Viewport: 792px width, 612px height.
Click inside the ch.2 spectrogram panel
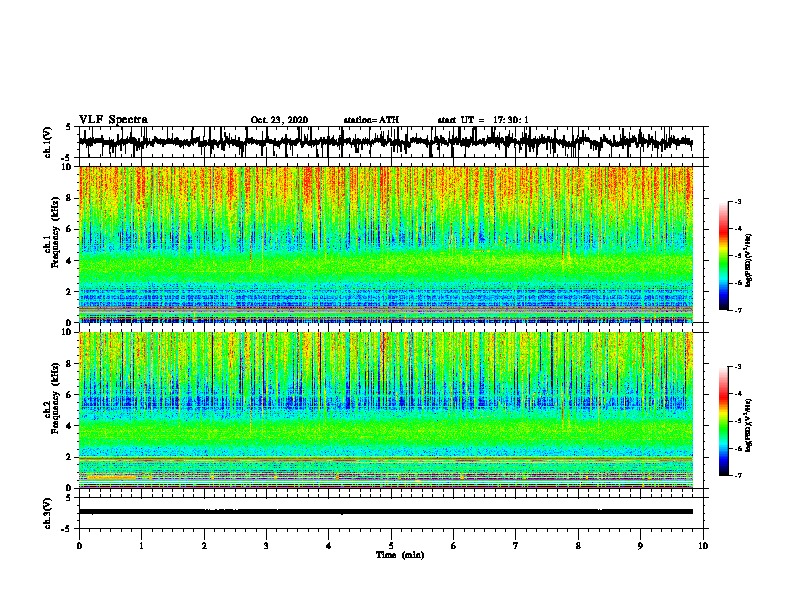[386, 410]
